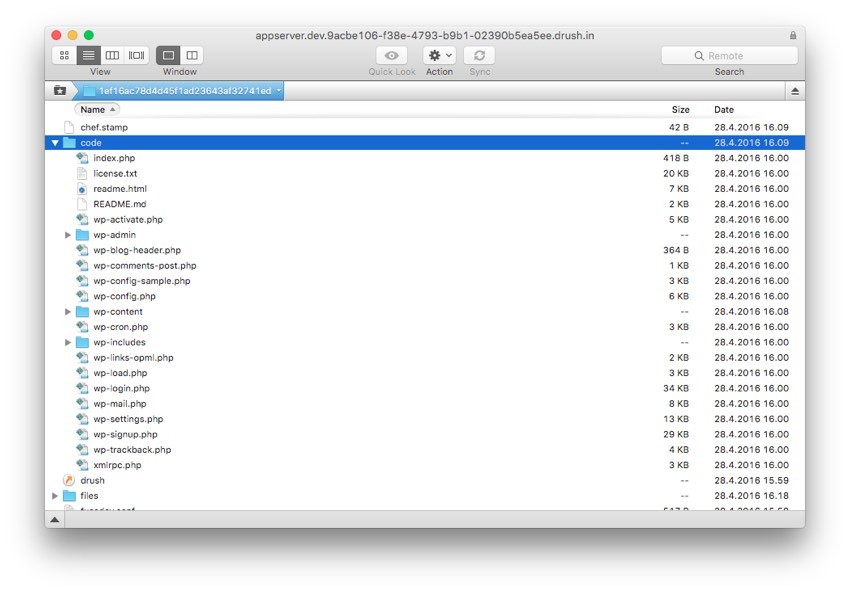This screenshot has width=850, height=593.
Task: Sort by the Date column header
Action: click(x=724, y=109)
